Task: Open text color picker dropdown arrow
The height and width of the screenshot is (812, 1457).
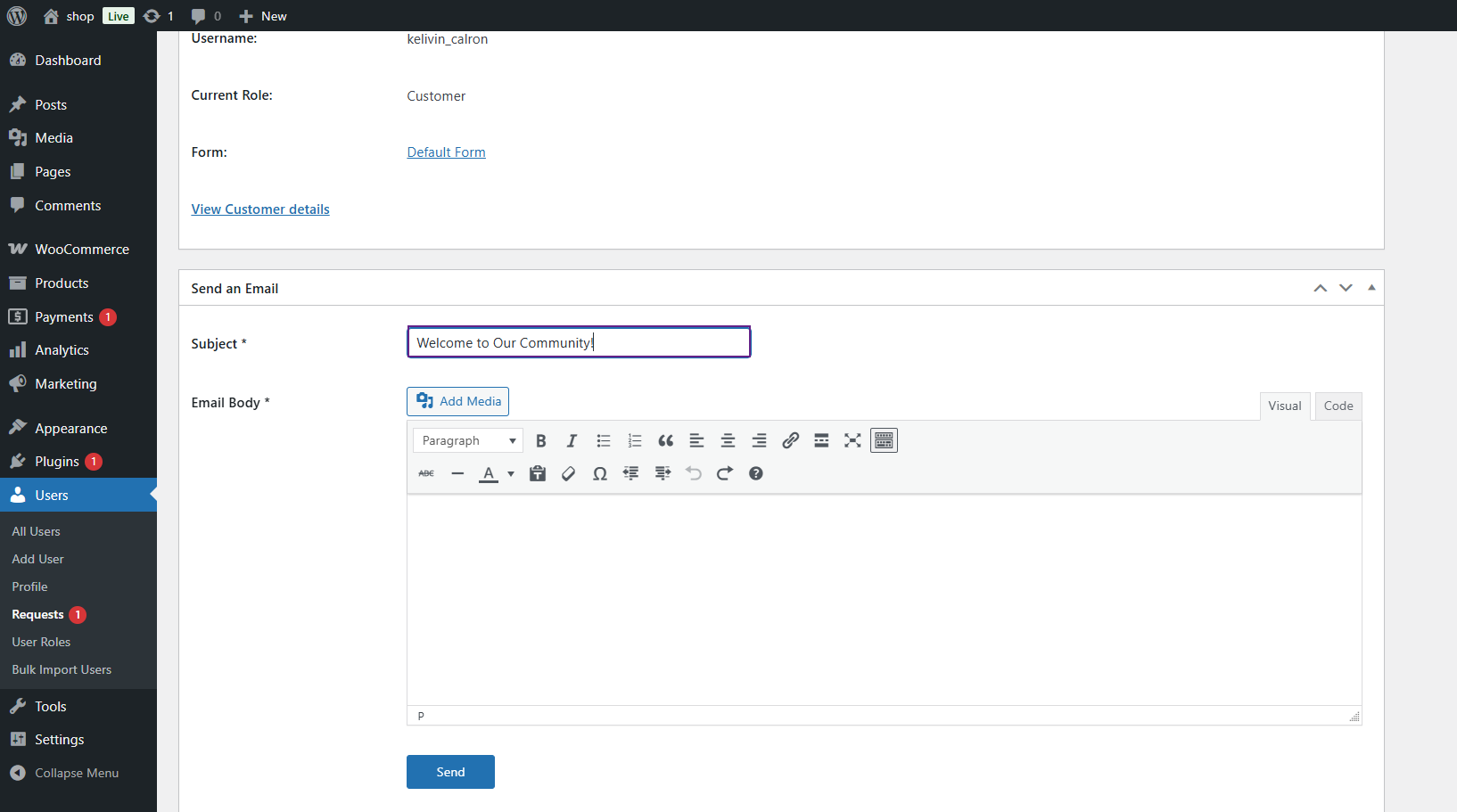Action: pos(511,474)
